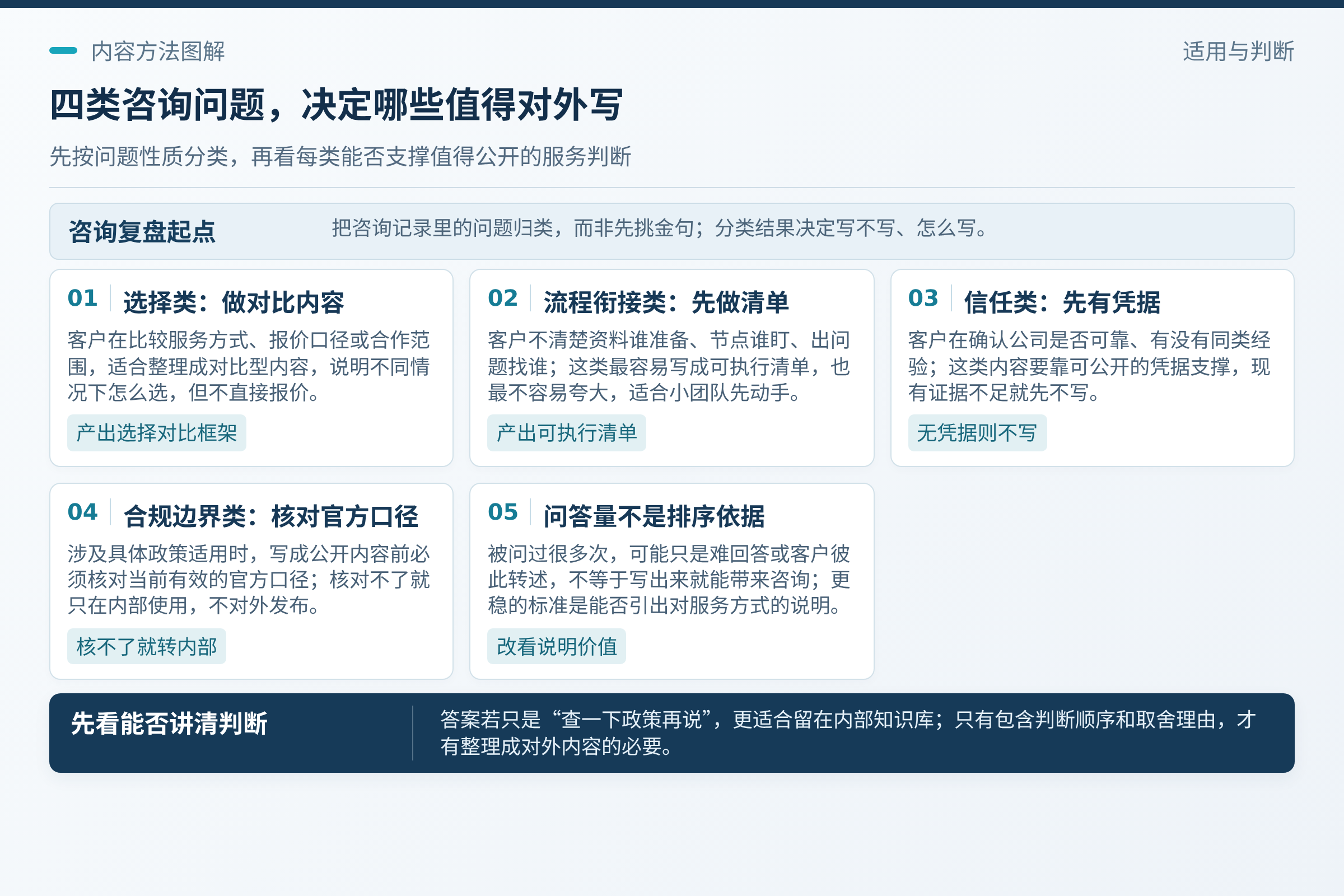Click the card title 合规边界类：核对官方口径

pyautogui.click(x=271, y=516)
